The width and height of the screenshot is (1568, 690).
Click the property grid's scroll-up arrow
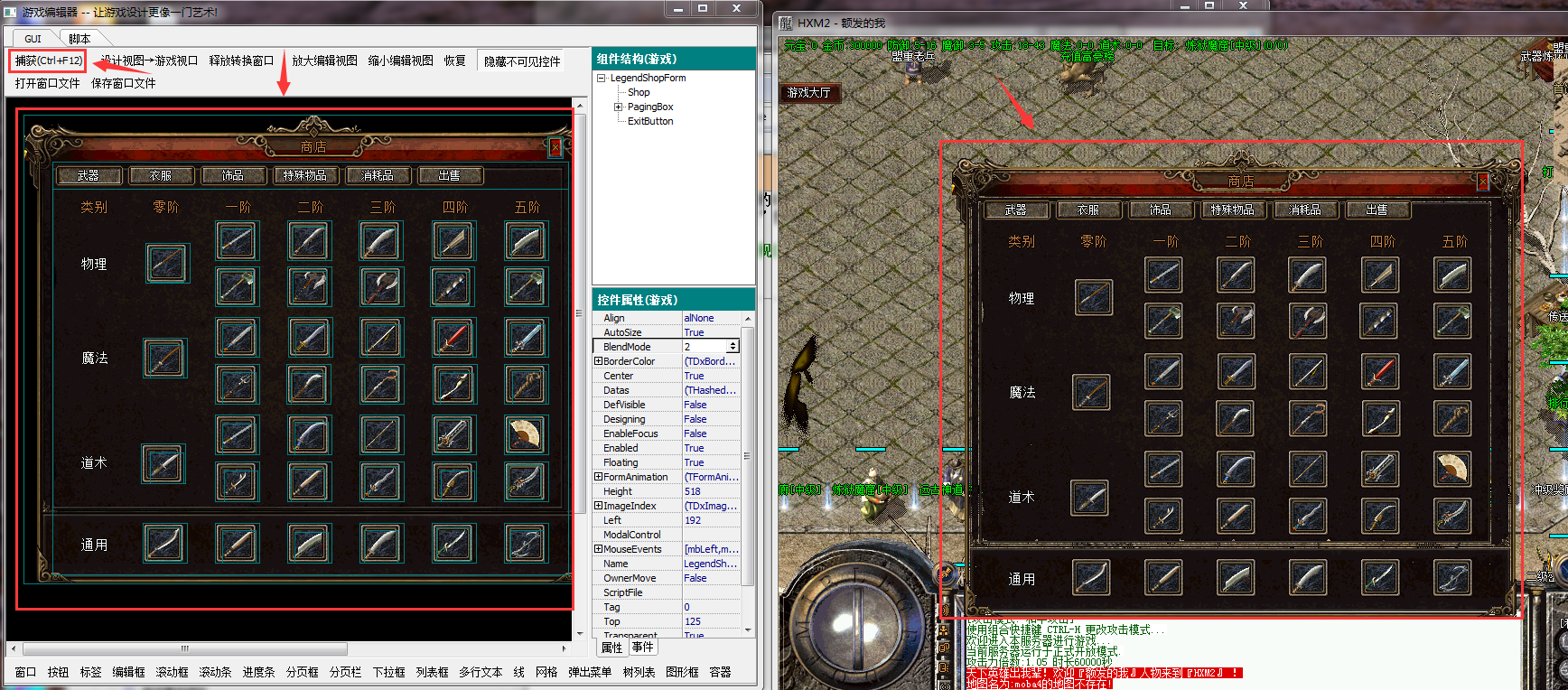[x=748, y=319]
